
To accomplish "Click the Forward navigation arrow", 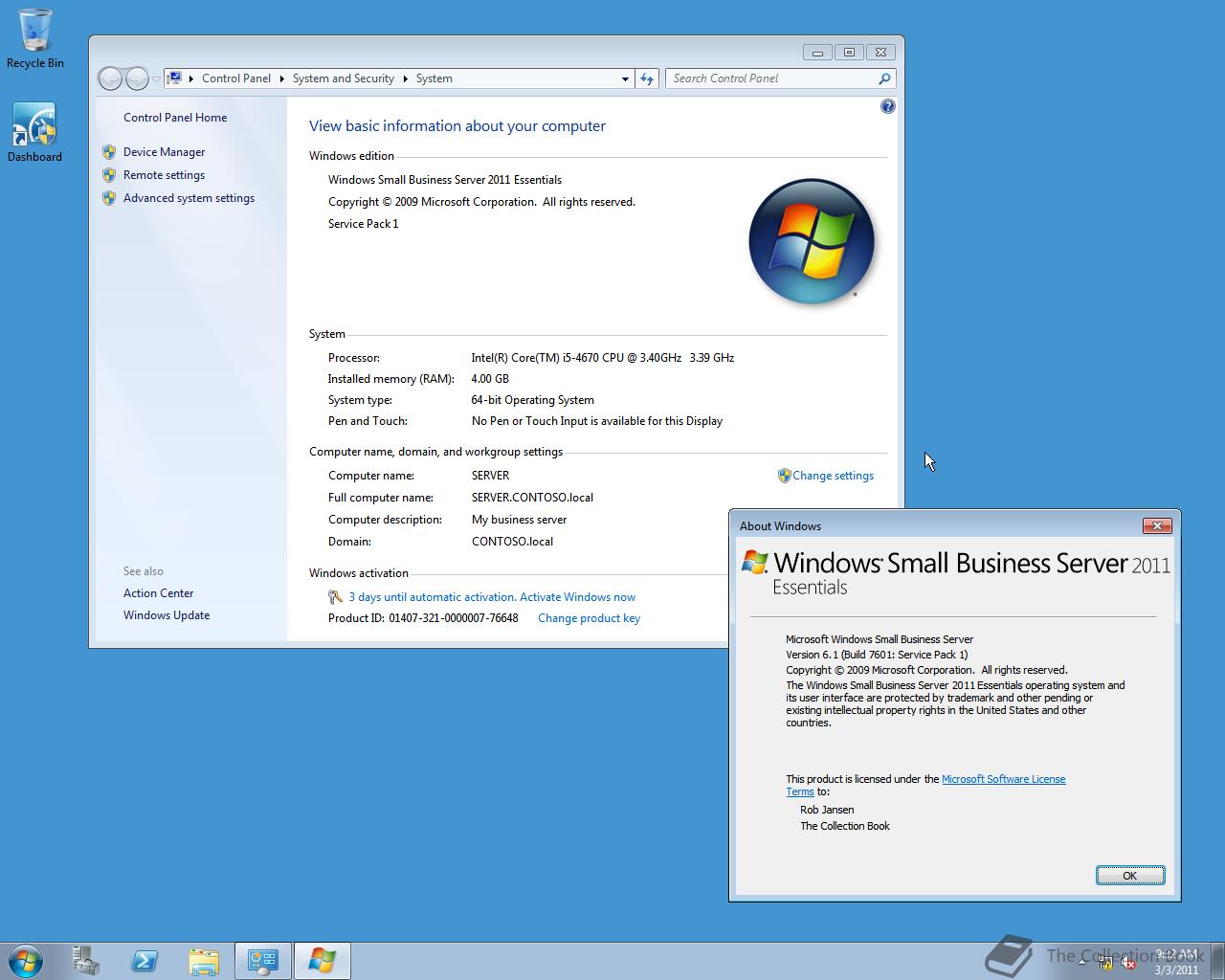I will click(x=137, y=78).
